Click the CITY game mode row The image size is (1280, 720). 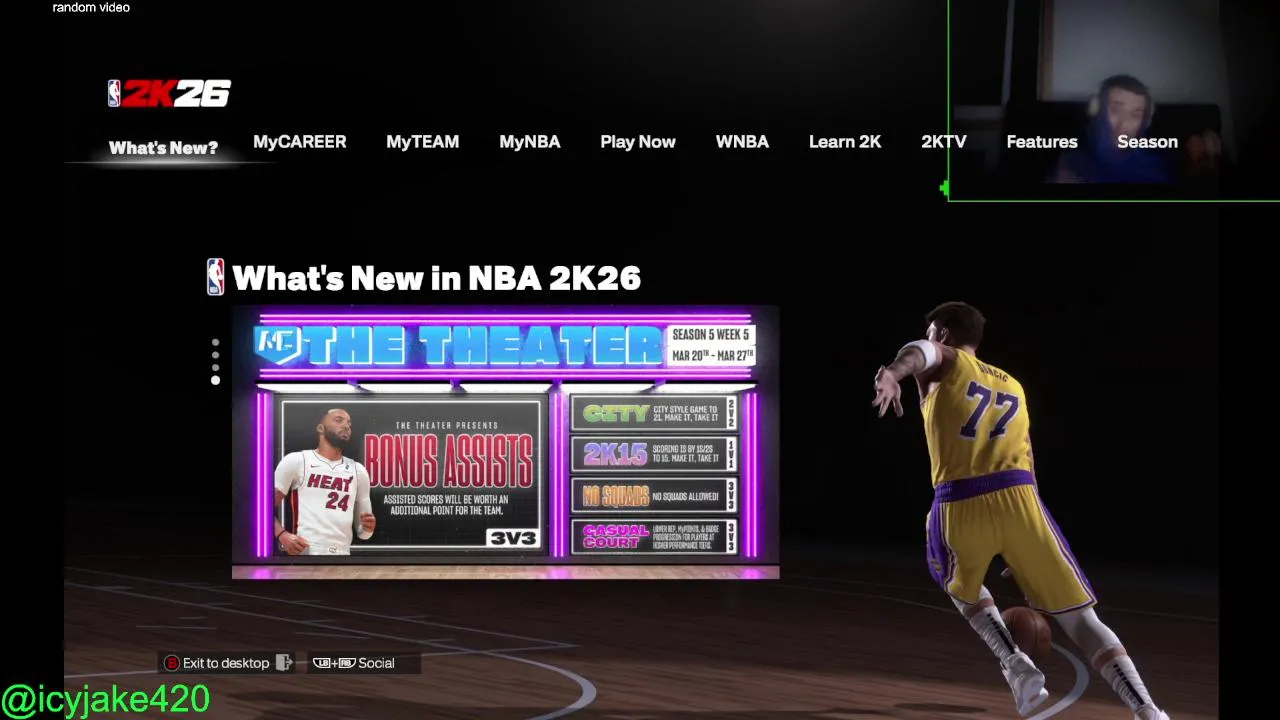(654, 412)
